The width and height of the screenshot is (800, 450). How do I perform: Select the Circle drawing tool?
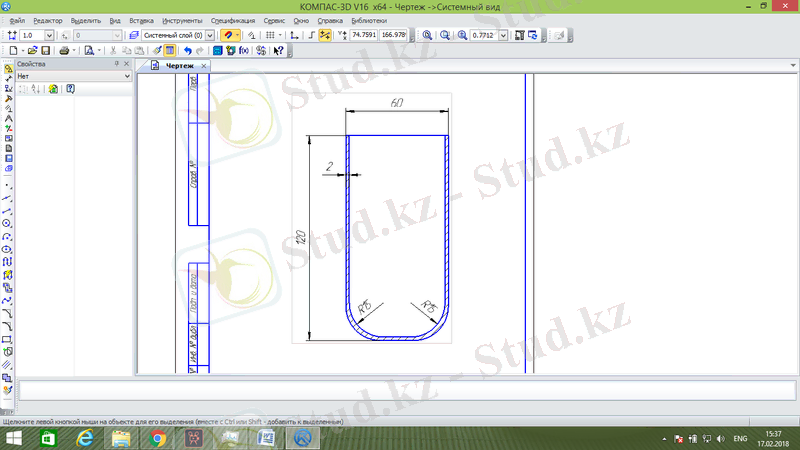[7, 223]
